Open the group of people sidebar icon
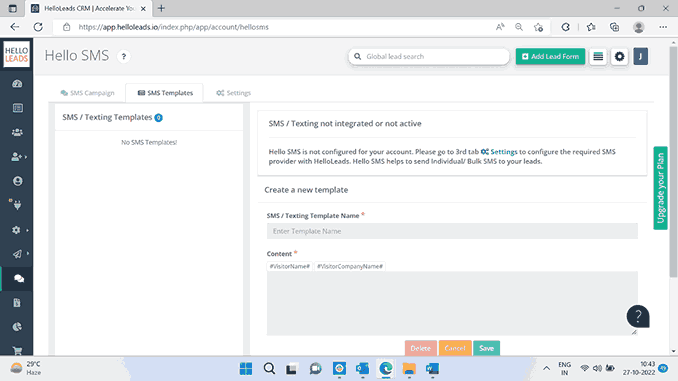The image size is (678, 381). (17, 132)
